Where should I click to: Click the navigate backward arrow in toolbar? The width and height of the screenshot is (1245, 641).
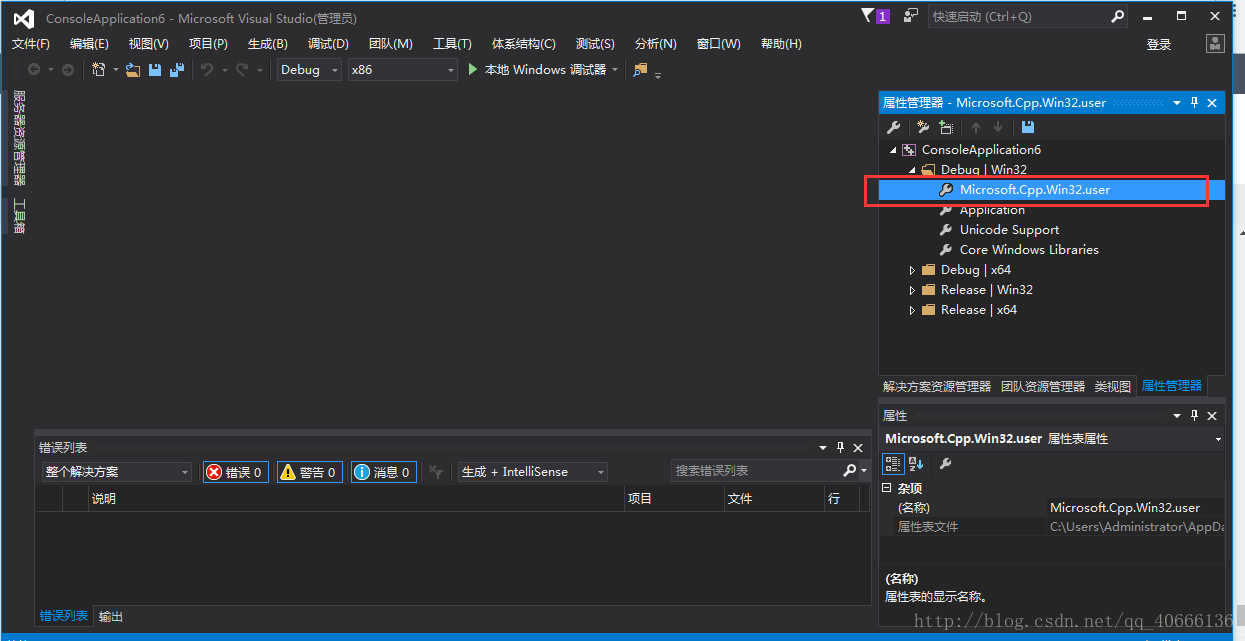[34, 70]
